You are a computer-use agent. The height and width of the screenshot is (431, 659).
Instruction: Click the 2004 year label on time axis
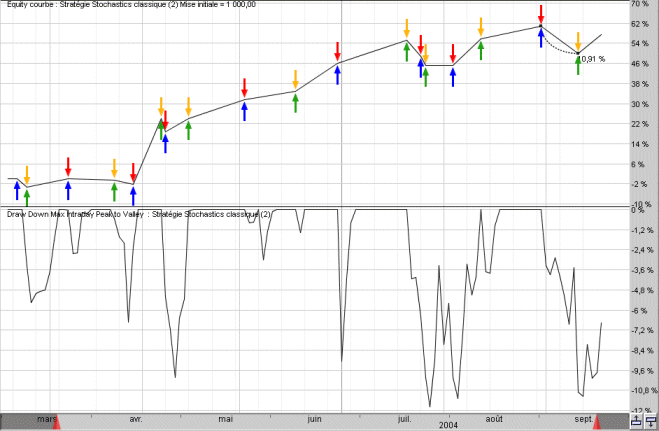pos(449,425)
